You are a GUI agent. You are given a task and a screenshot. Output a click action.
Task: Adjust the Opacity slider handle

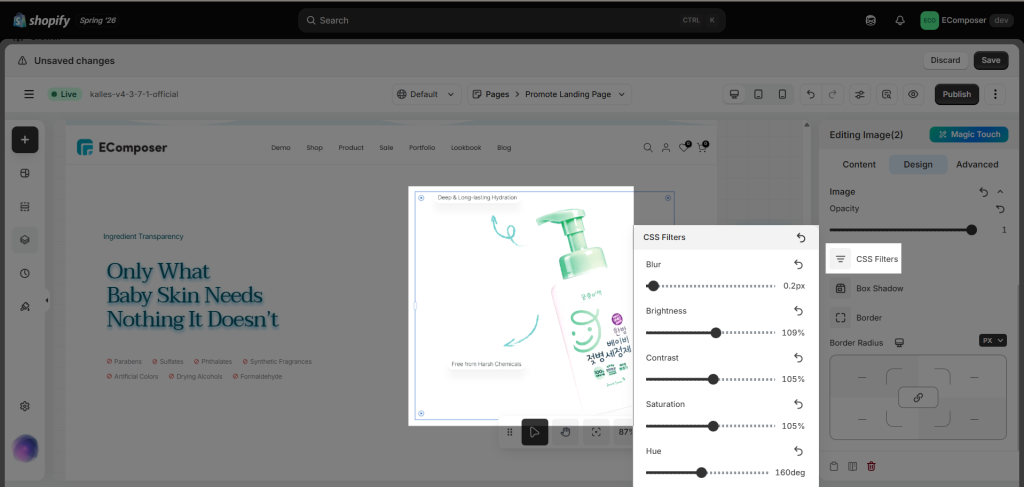(x=971, y=230)
